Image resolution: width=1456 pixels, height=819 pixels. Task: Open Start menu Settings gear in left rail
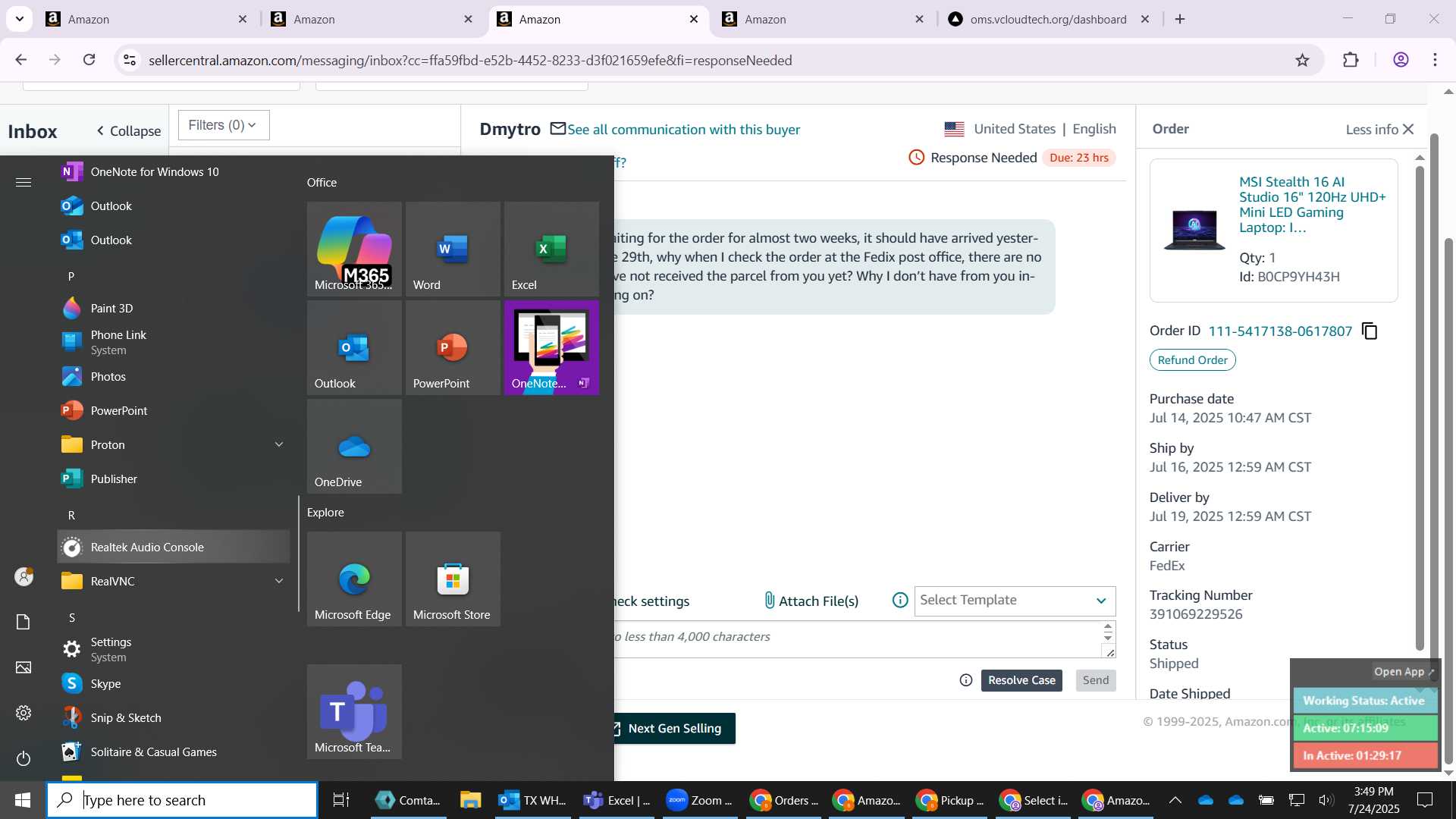24,713
